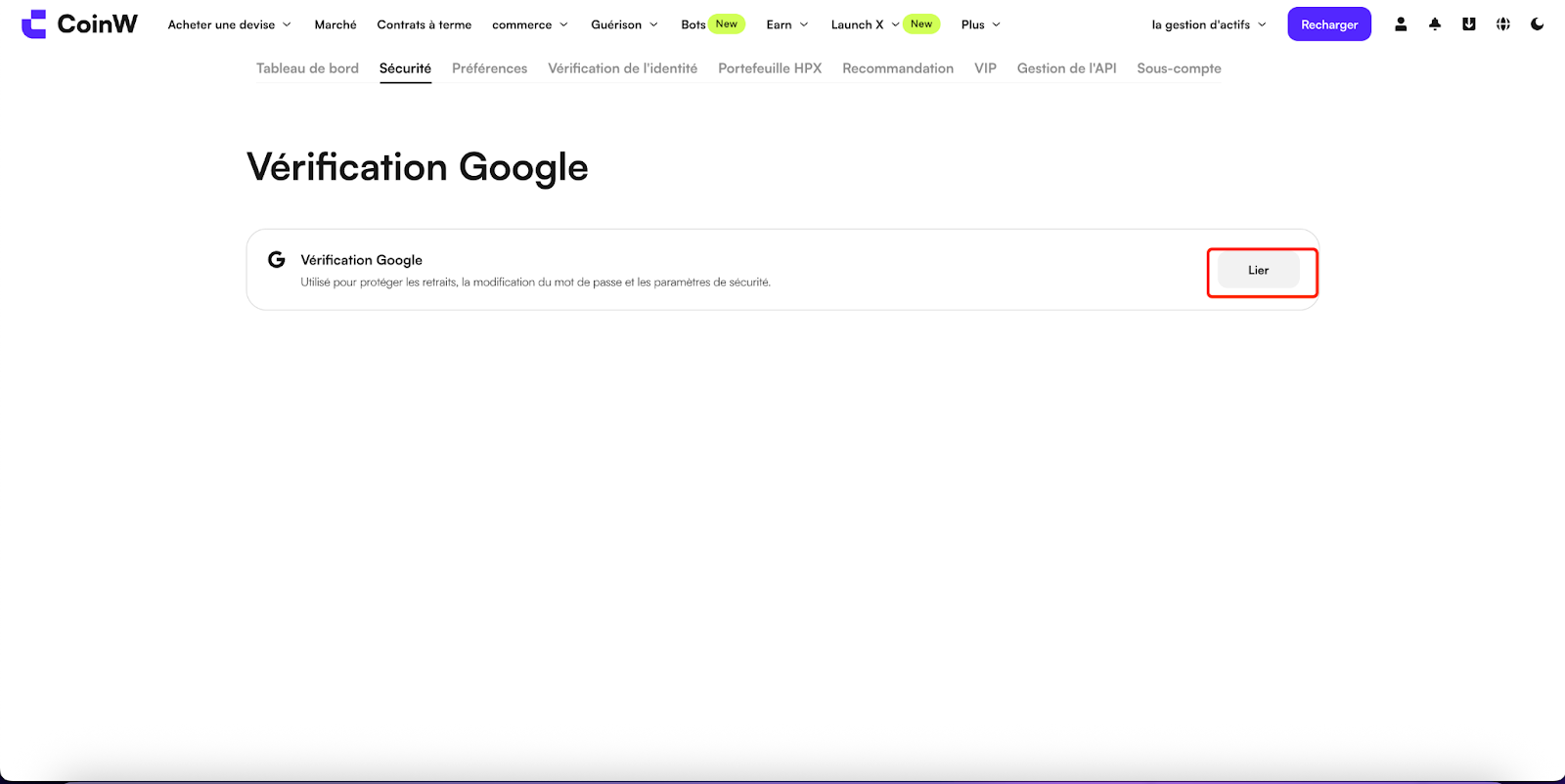Image resolution: width=1565 pixels, height=784 pixels.
Task: Click the Google G logo icon
Action: click(x=277, y=259)
